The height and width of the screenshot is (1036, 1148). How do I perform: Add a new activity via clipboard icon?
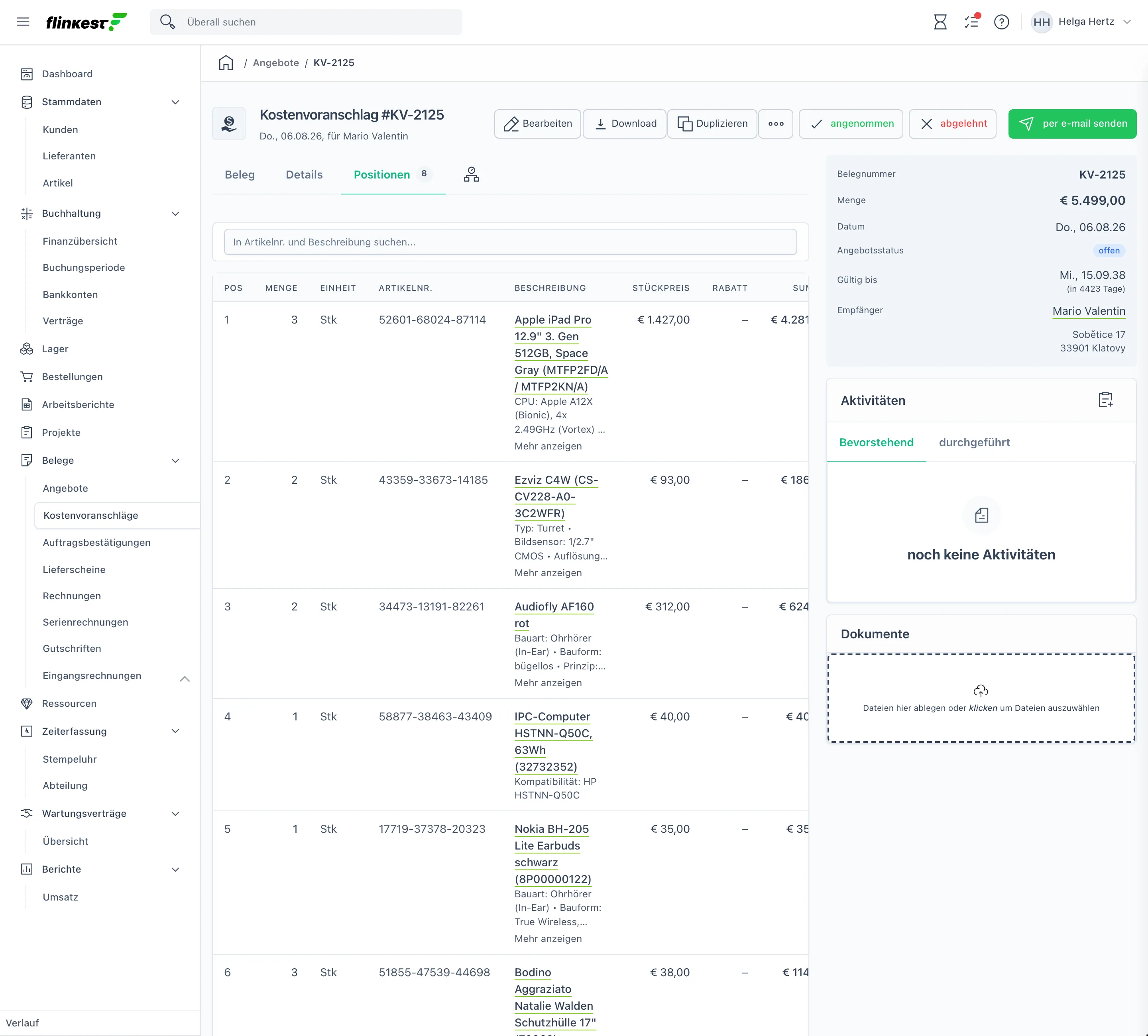1105,400
